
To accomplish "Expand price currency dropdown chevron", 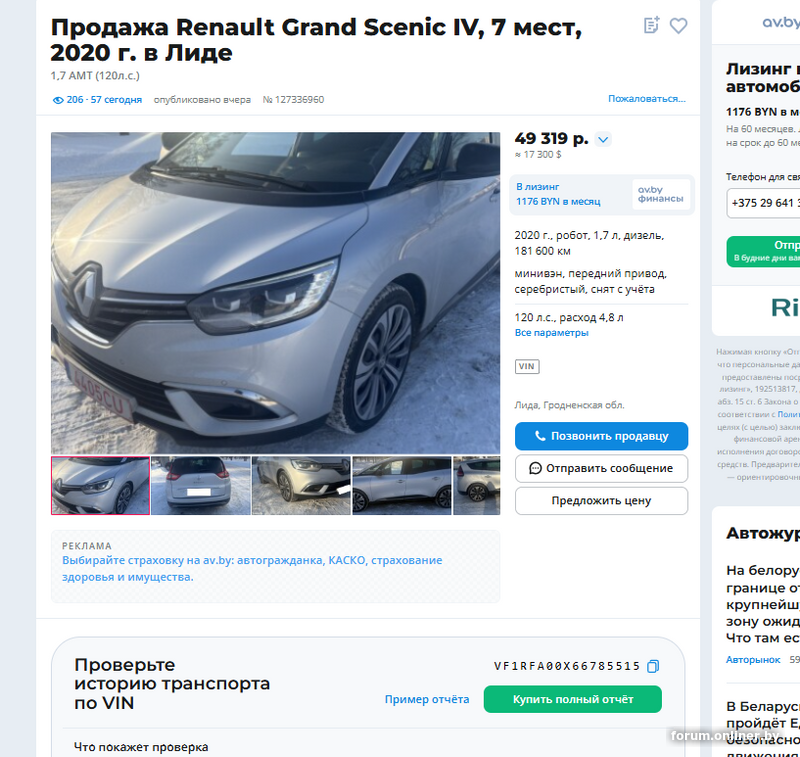I will (x=603, y=139).
